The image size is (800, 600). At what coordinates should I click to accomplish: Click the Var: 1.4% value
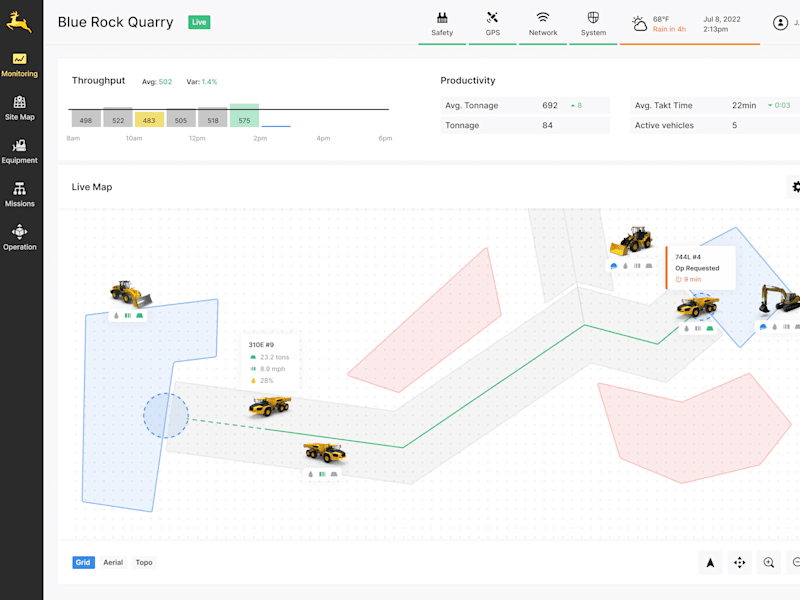[x=202, y=82]
